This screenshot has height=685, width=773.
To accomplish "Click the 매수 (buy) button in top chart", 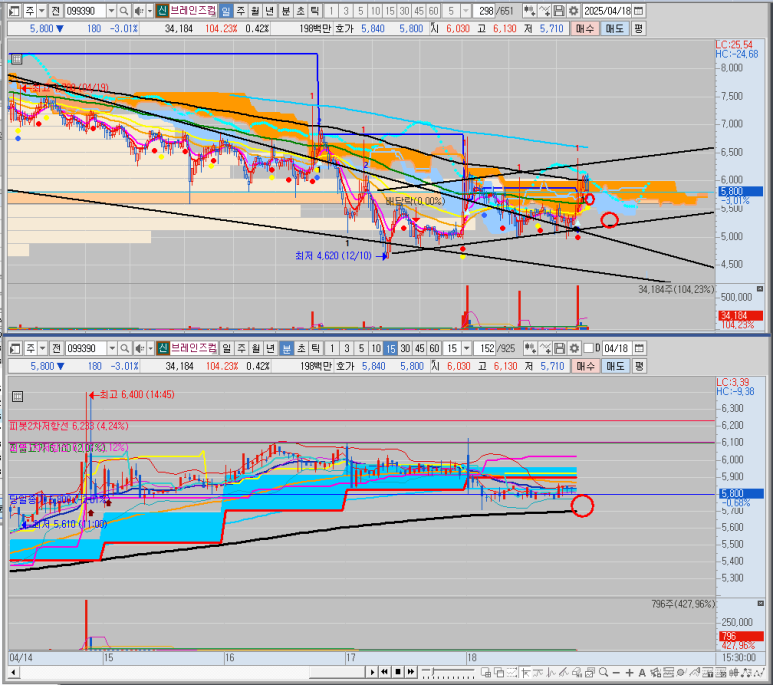I will point(585,29).
